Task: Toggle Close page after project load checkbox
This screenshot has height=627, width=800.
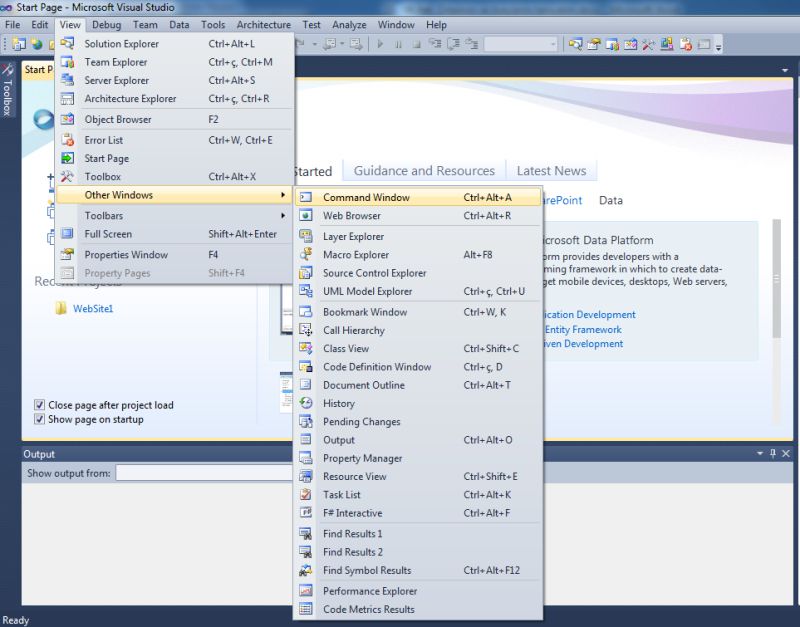Action: coord(39,405)
